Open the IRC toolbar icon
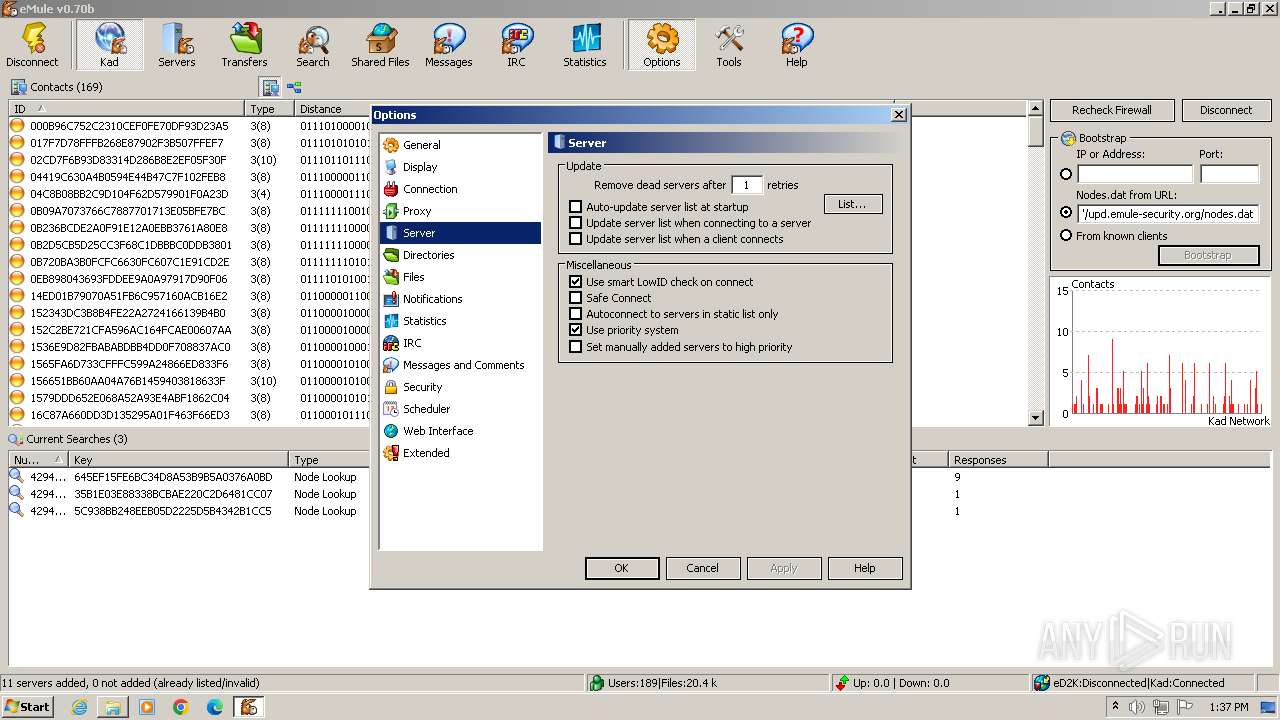Image resolution: width=1280 pixels, height=720 pixels. [x=516, y=45]
